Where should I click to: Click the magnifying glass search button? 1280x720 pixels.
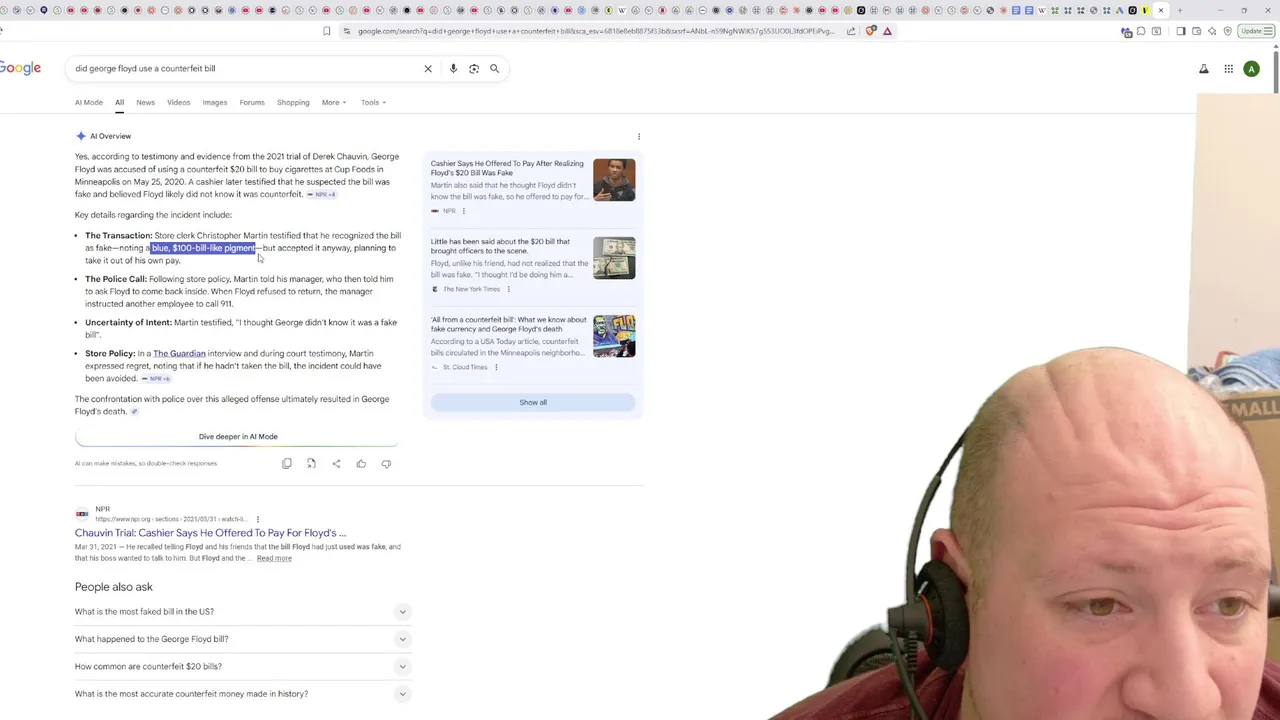coord(494,69)
